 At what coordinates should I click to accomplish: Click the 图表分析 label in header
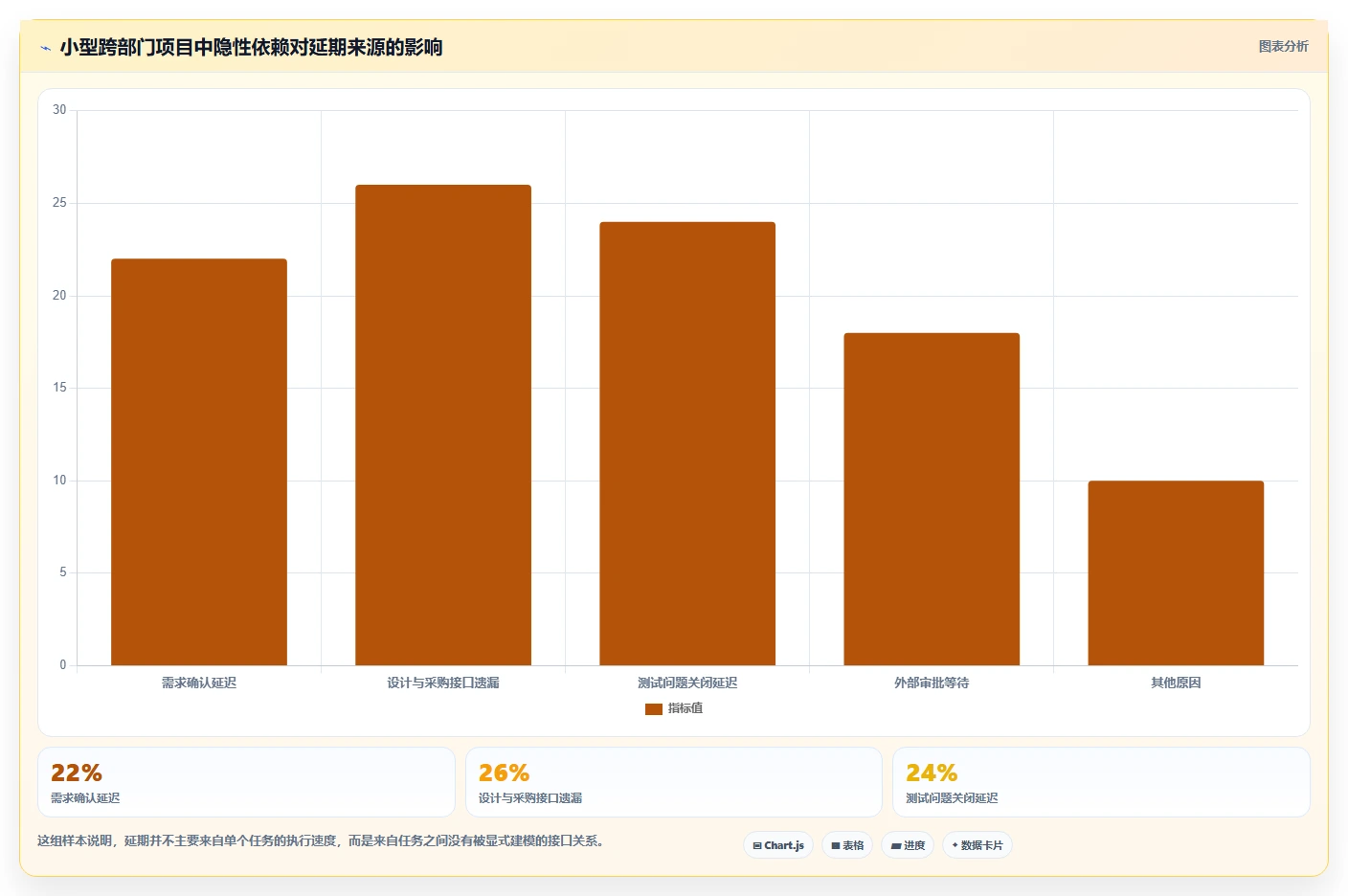1283,46
